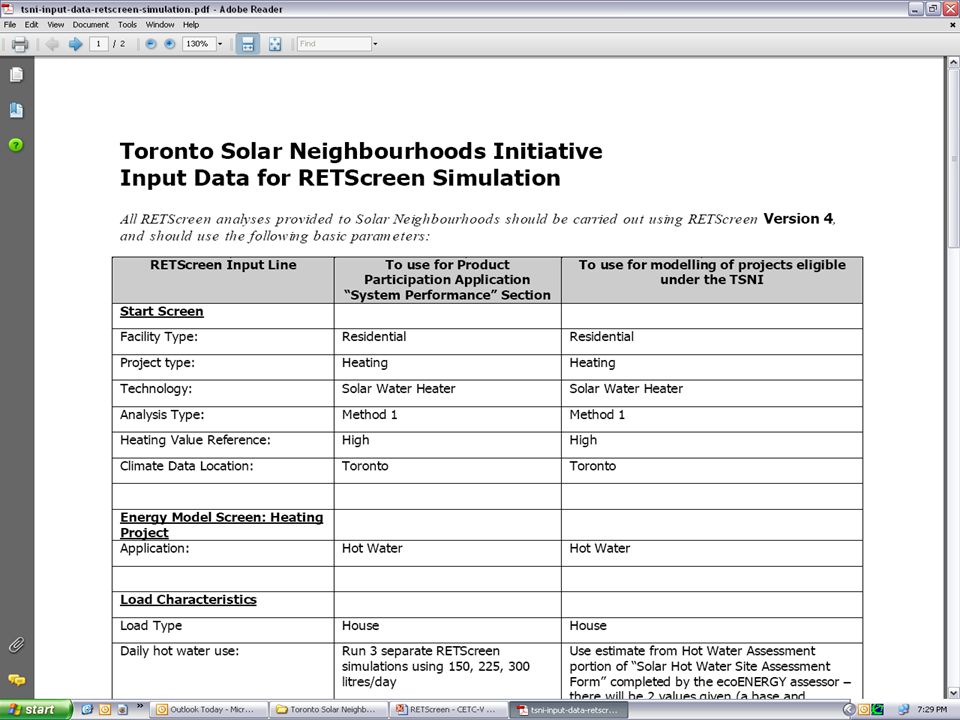Viewport: 960px width, 720px height.
Task: Click the vertical scrollbar up arrow
Action: coord(953,62)
